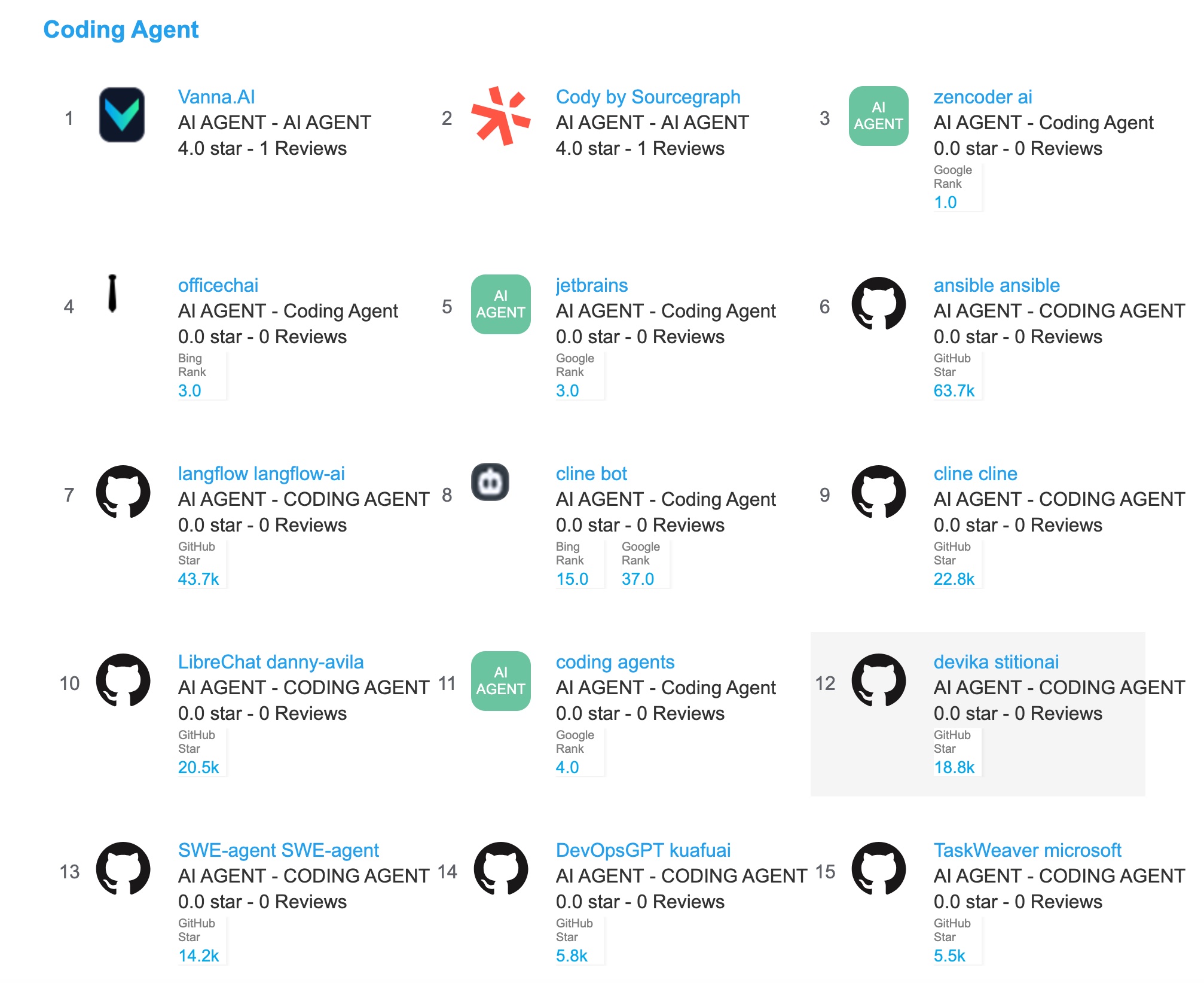Click cline bot Bing Rank value 15.0
This screenshot has height=983, width=1204.
point(572,579)
